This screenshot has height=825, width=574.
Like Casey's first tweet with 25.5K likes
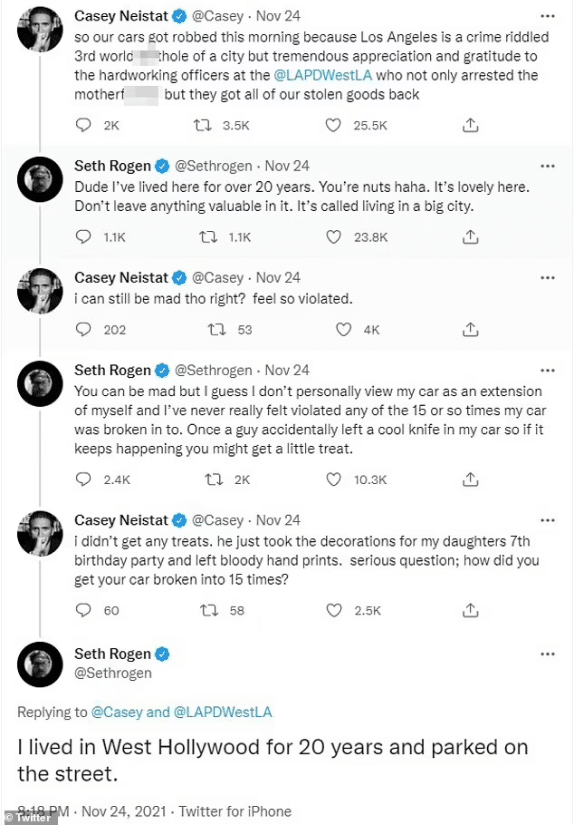pos(333,125)
